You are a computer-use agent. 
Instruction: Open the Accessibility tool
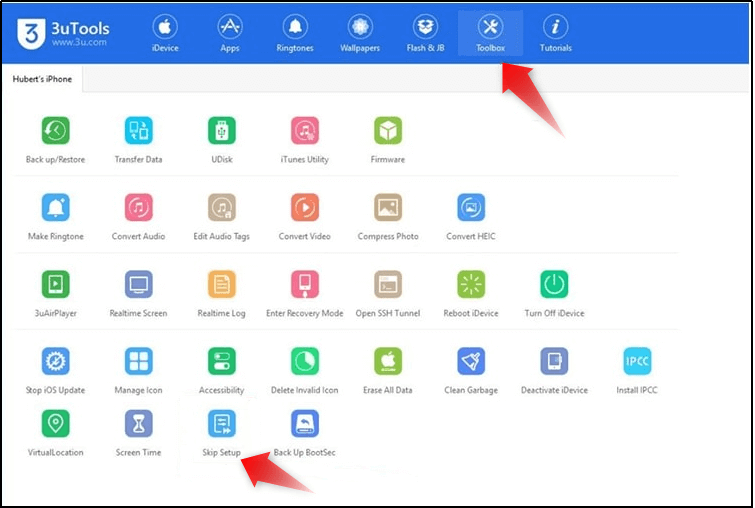(x=221, y=361)
